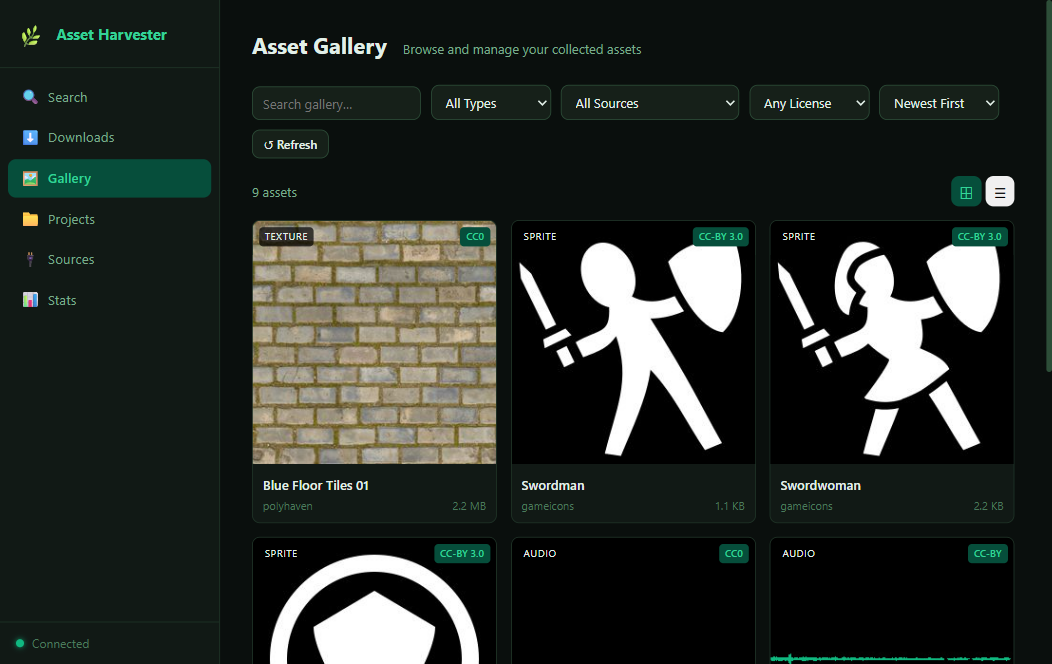Viewport: 1052px width, 664px height.
Task: Click the 2.2 KB file size
Action: (988, 506)
